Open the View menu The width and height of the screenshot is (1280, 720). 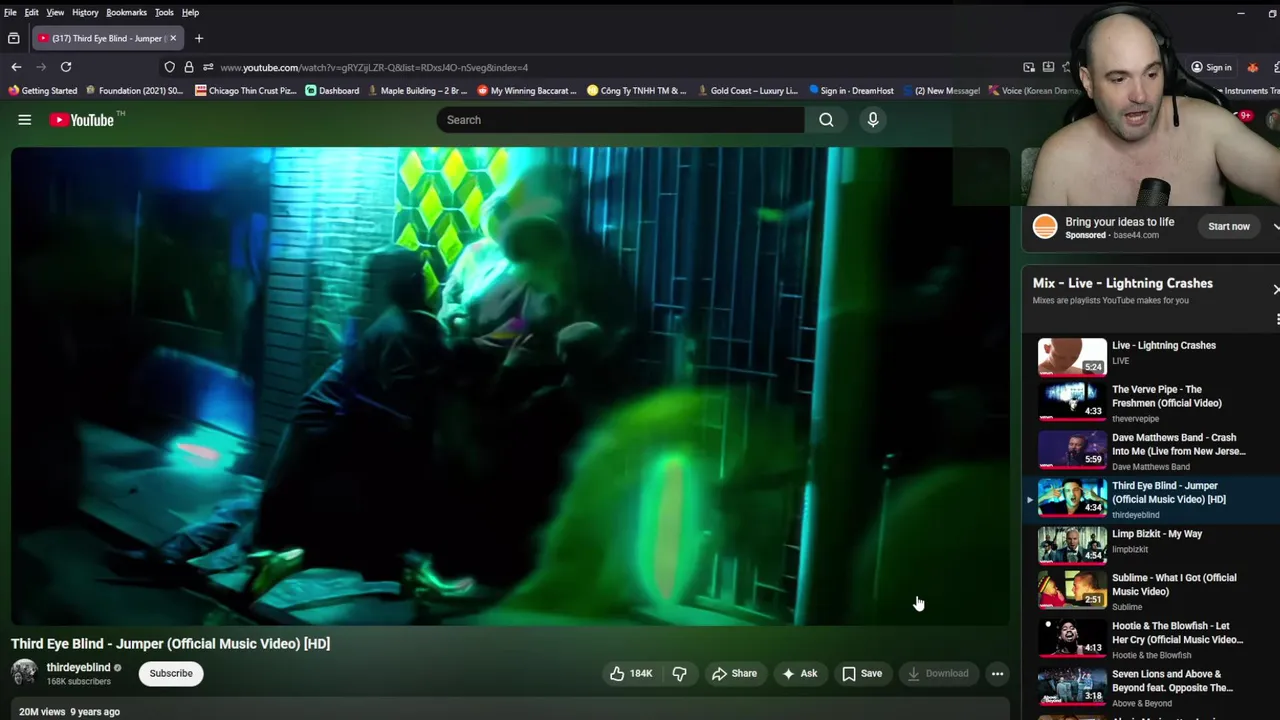[55, 12]
